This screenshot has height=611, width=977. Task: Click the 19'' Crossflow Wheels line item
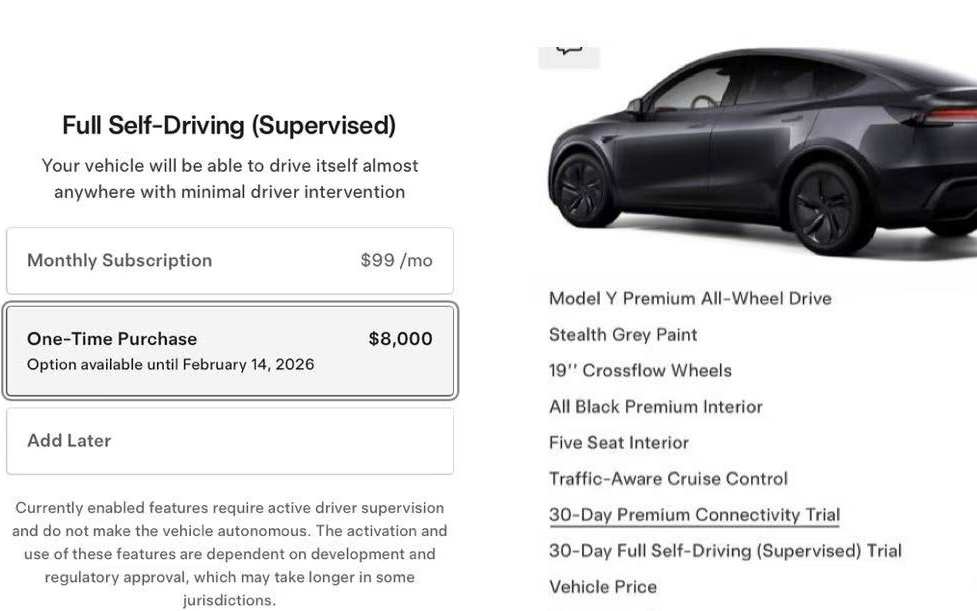[x=640, y=371]
